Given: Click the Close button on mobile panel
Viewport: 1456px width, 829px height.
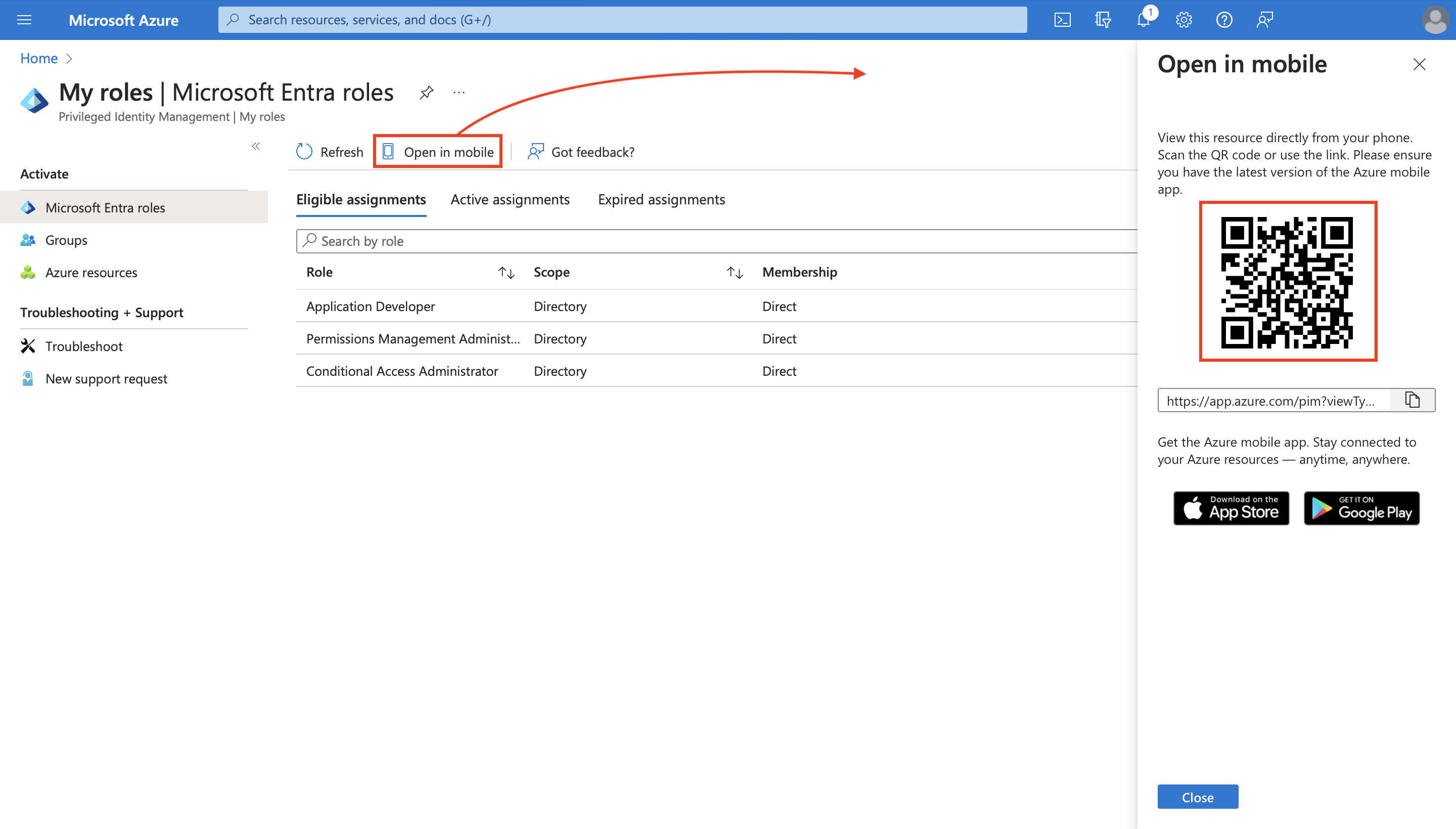Looking at the screenshot, I should click(x=1197, y=797).
